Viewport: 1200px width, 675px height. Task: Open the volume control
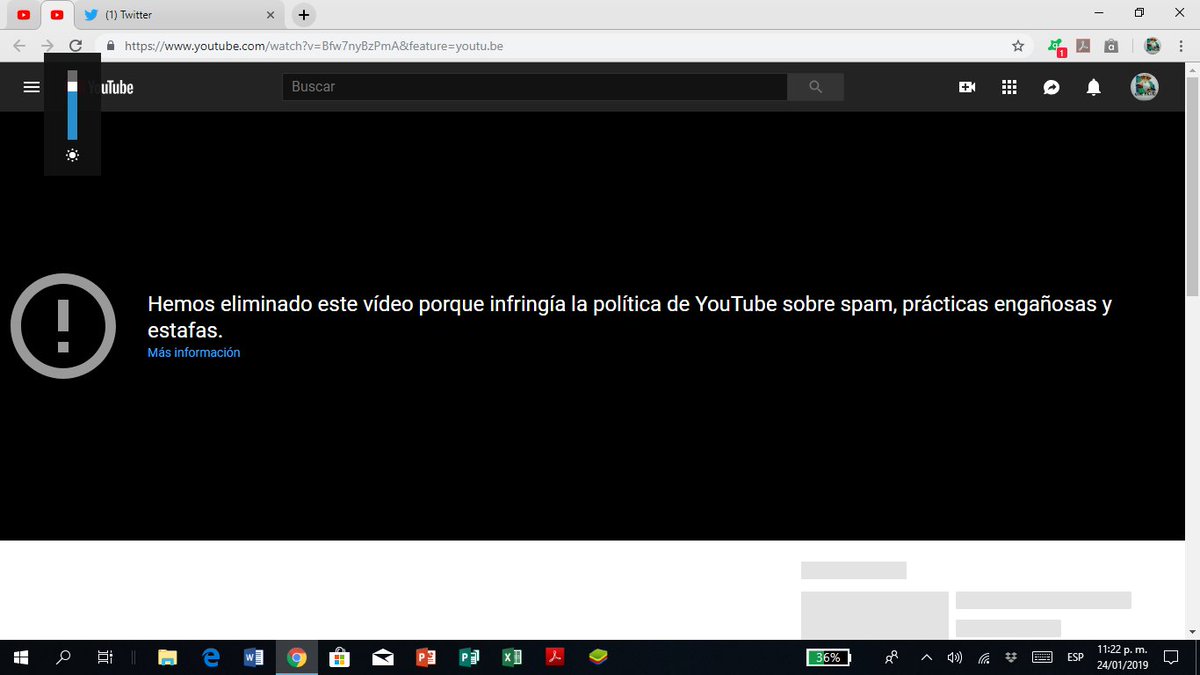[x=954, y=657]
